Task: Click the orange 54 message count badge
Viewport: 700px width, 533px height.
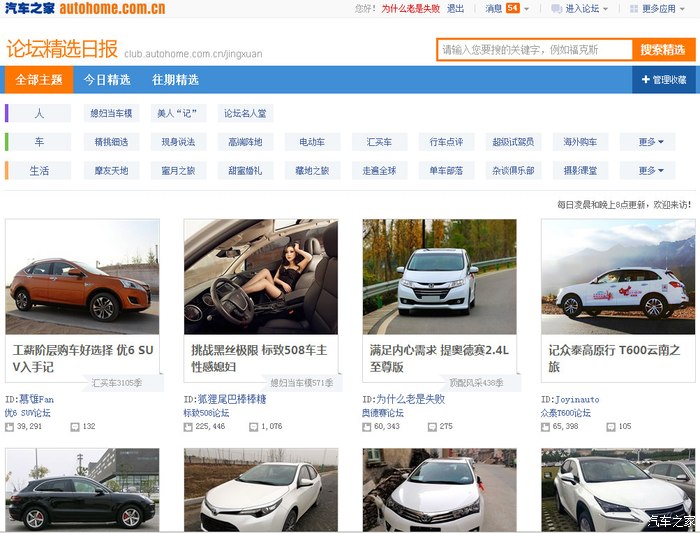Action: 512,9
